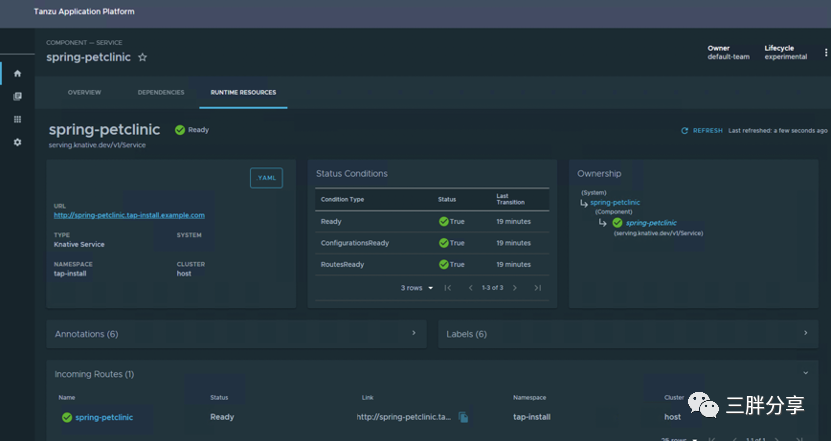Open the settings gear in sidebar
Screen dimensions: 832x442
pos(18,142)
